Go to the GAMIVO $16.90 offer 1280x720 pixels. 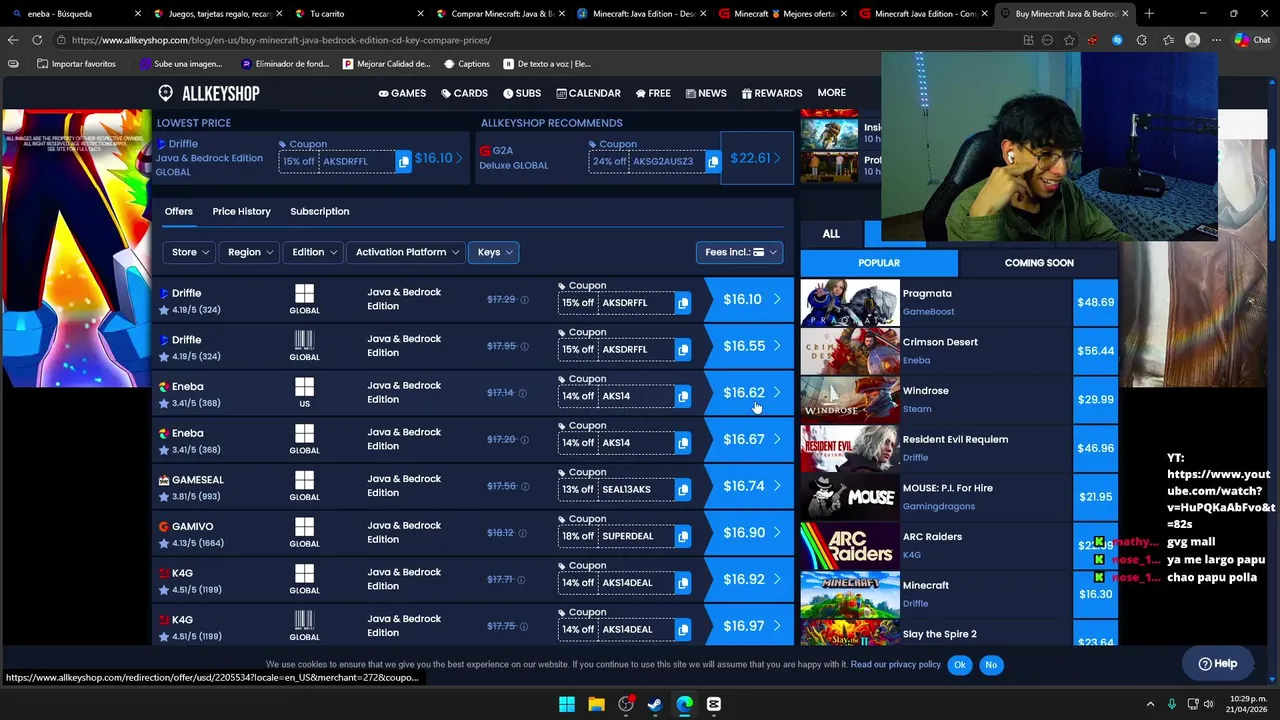tap(751, 533)
